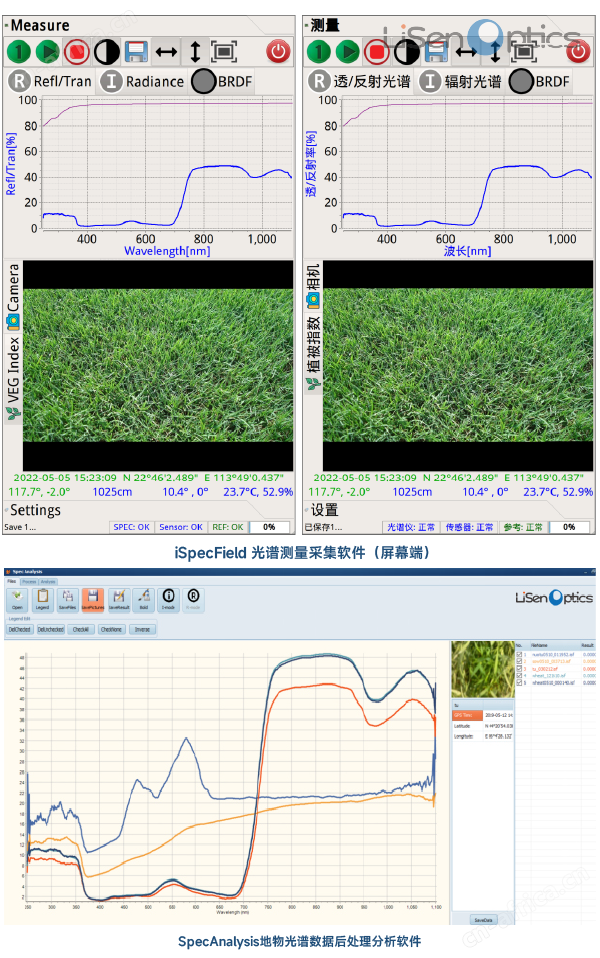Screen dimensions: 600x958
Task: Expand the 设置 section
Action: pyautogui.click(x=322, y=510)
